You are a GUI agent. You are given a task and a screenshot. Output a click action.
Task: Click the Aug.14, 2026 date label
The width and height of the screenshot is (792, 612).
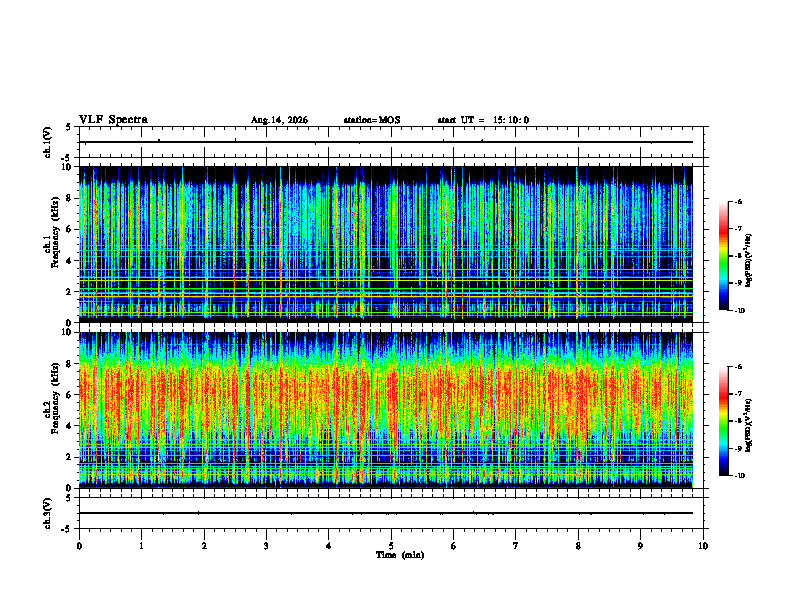pyautogui.click(x=279, y=120)
